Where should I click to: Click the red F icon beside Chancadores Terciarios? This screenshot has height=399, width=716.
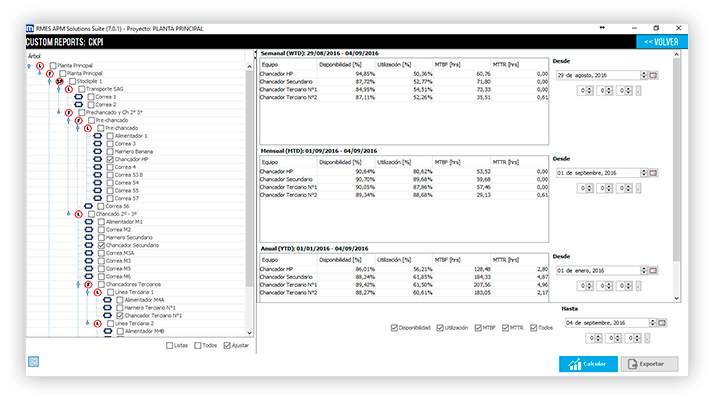click(x=88, y=284)
